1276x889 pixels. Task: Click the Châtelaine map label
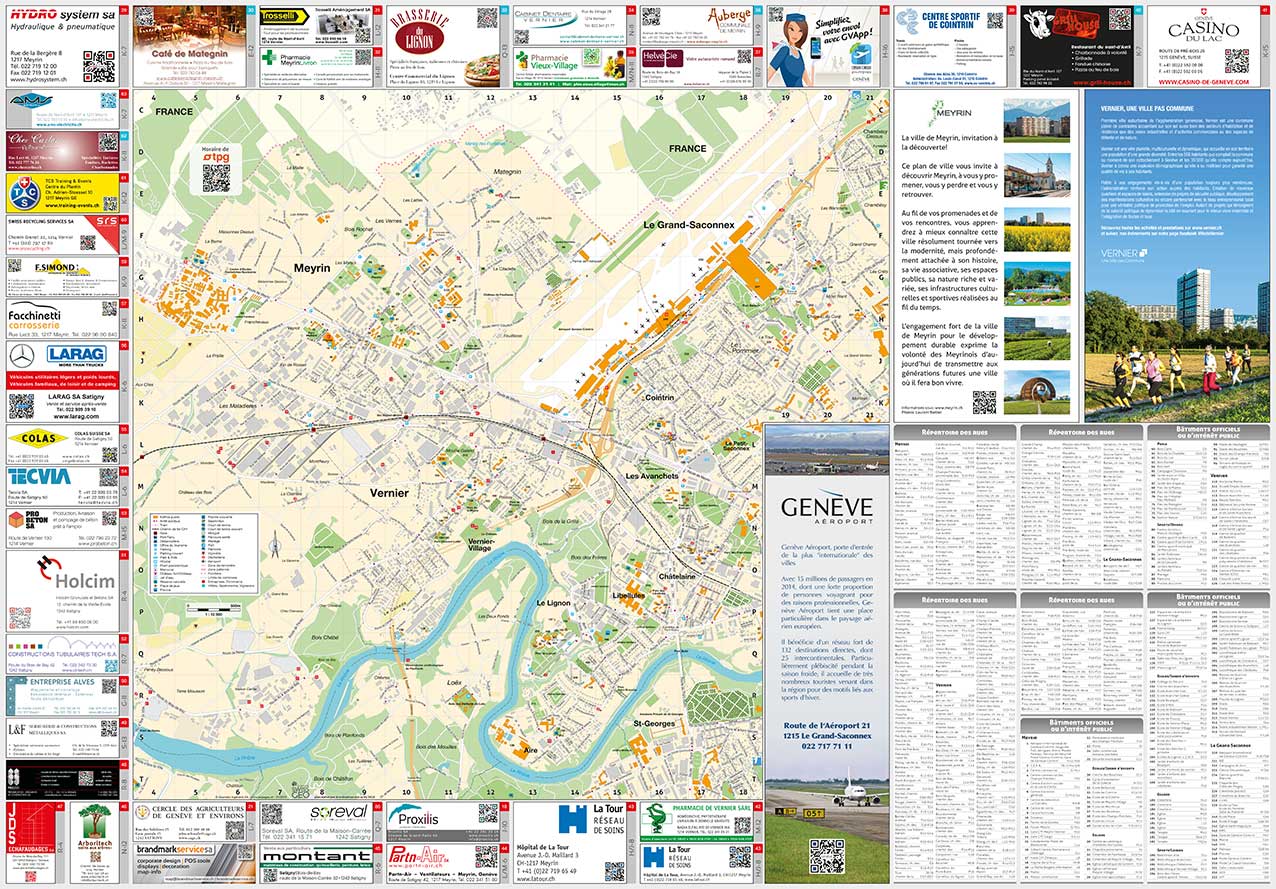click(677, 577)
